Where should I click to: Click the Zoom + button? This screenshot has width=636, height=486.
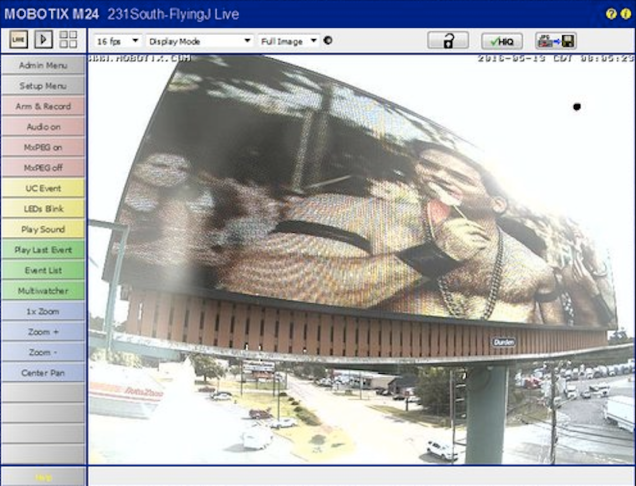click(44, 332)
